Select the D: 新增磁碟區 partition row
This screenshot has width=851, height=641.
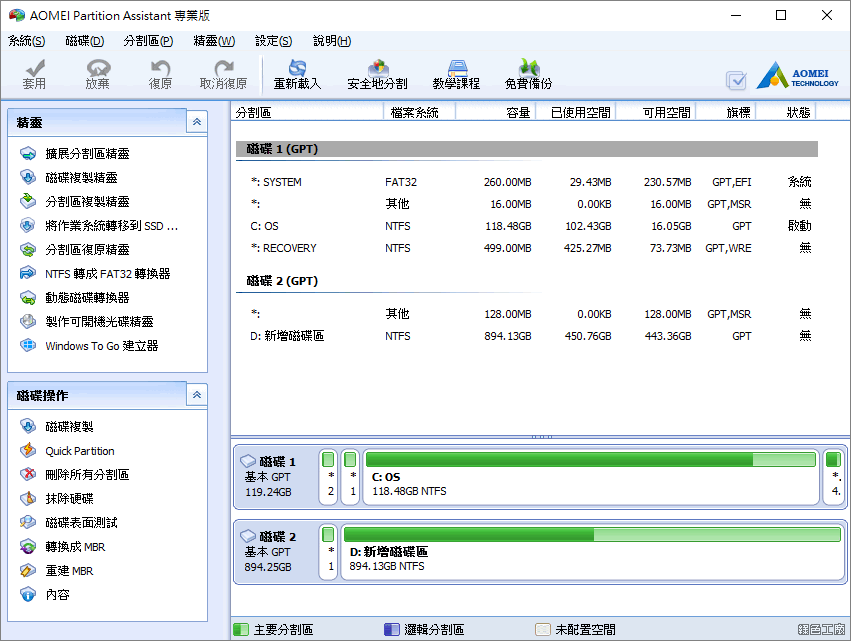click(x=526, y=336)
